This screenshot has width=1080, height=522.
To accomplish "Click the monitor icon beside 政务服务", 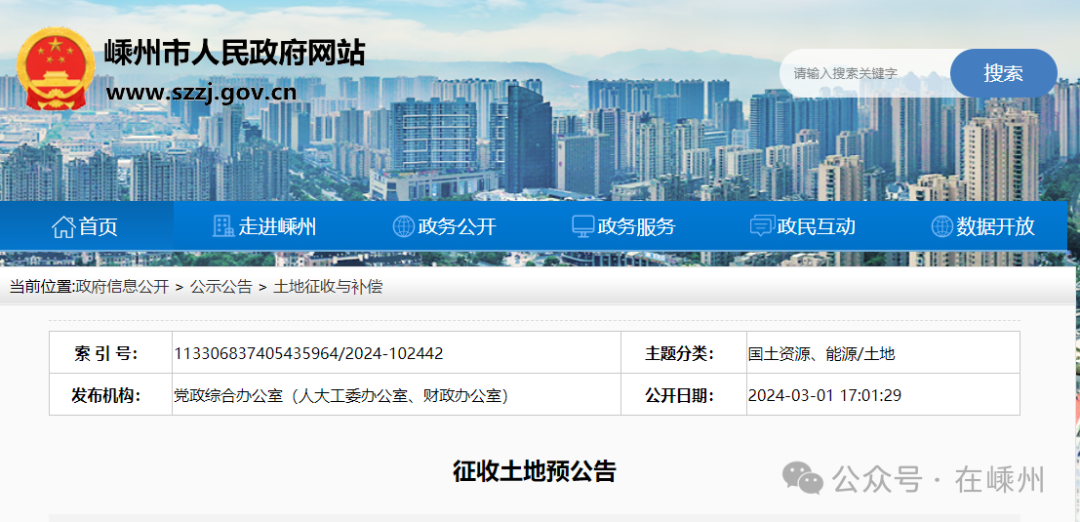I will [583, 226].
